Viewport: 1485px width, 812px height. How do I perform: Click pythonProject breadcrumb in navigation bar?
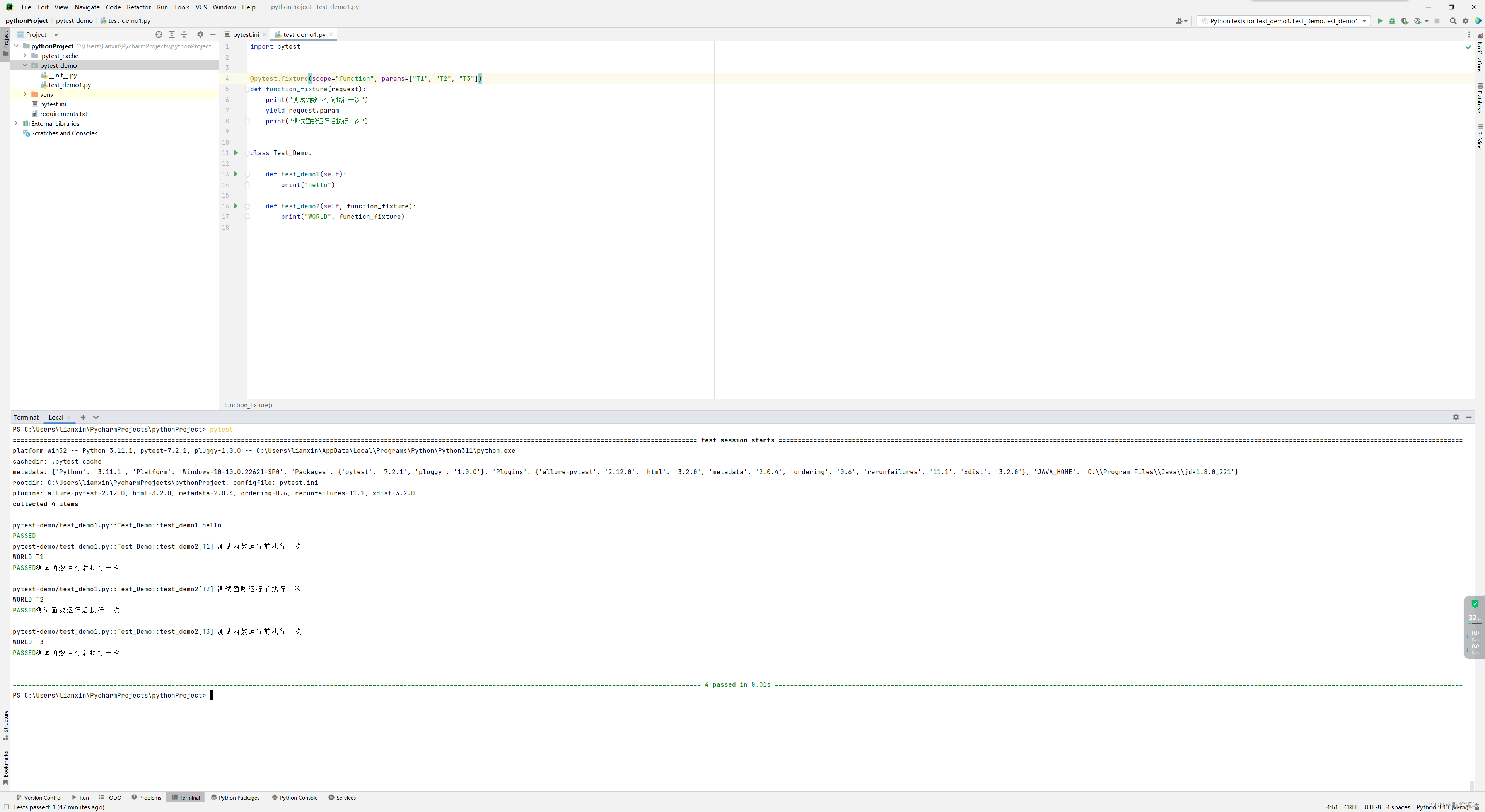[x=27, y=21]
